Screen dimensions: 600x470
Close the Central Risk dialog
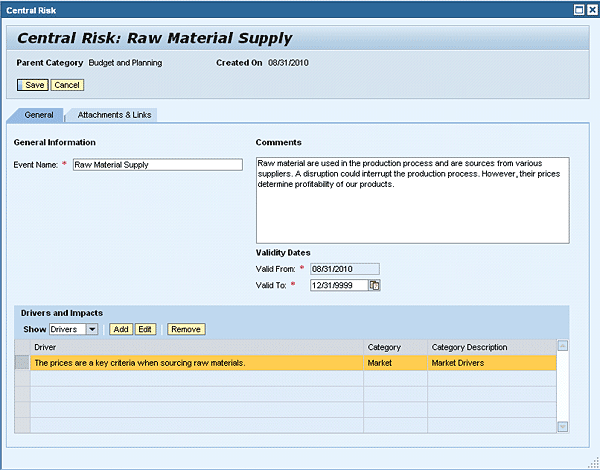591,9
